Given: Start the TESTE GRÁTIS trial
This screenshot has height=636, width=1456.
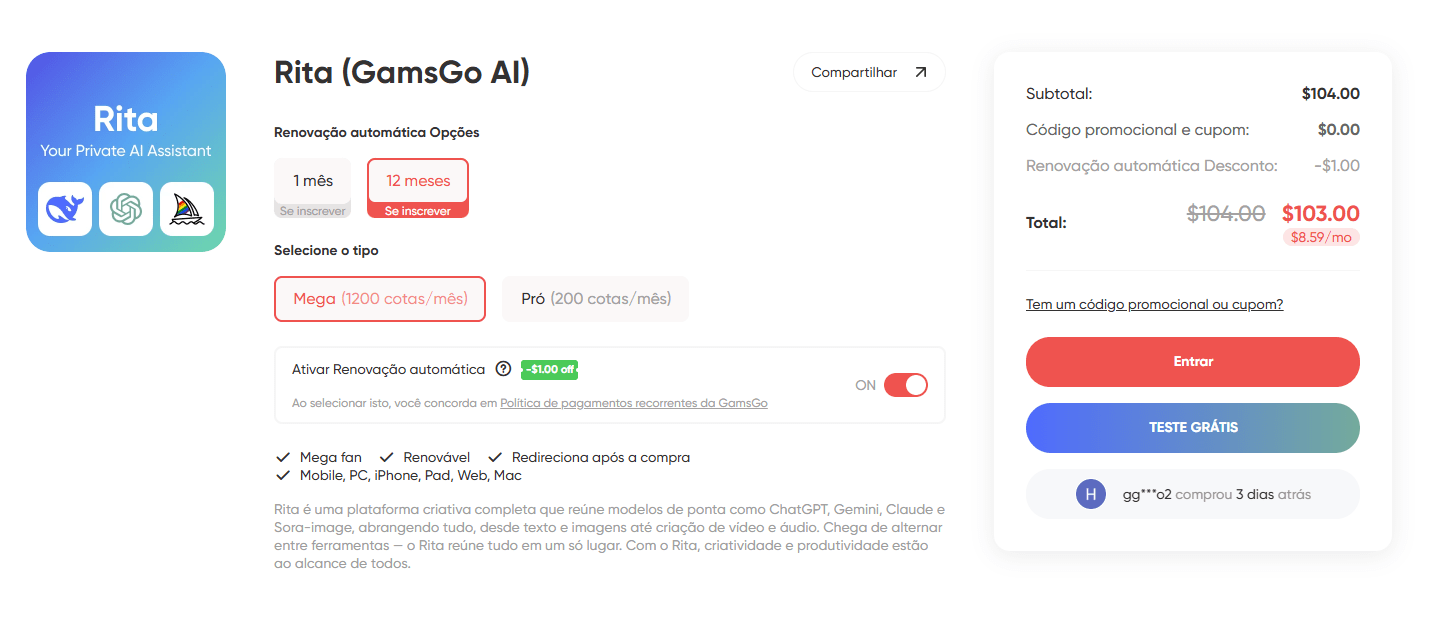Looking at the screenshot, I should tap(1191, 427).
